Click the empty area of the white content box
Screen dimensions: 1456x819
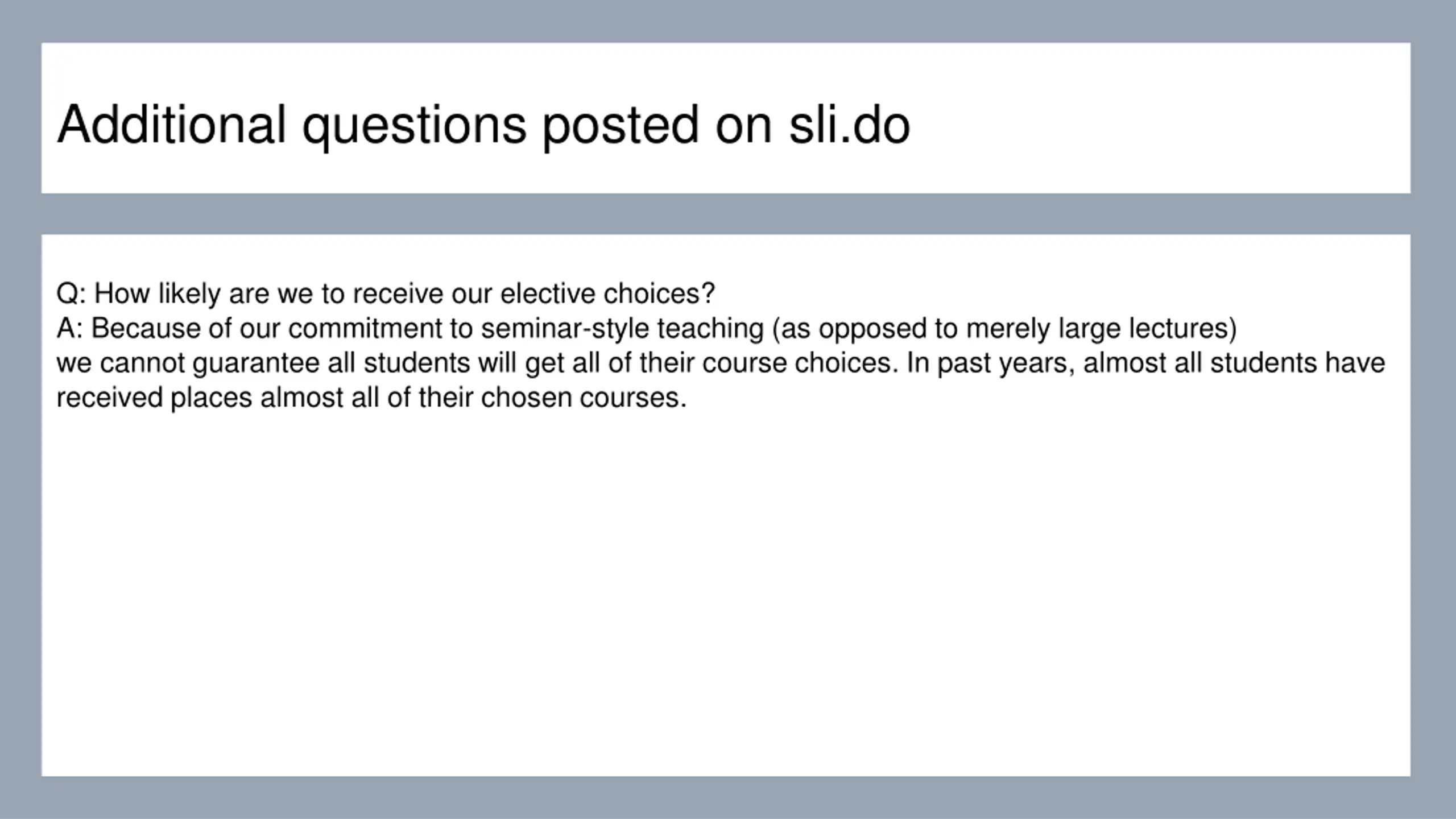click(726, 591)
